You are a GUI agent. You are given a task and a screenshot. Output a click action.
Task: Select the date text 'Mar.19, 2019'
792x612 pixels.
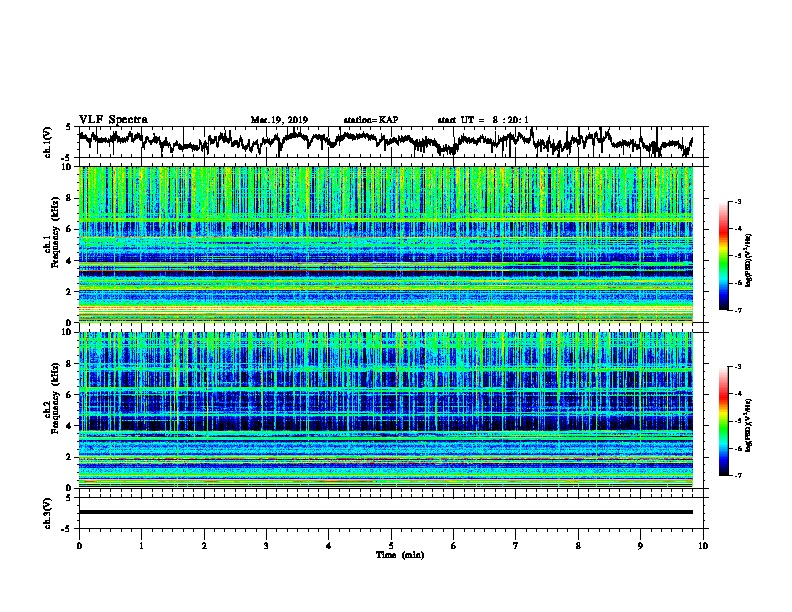pyautogui.click(x=279, y=120)
